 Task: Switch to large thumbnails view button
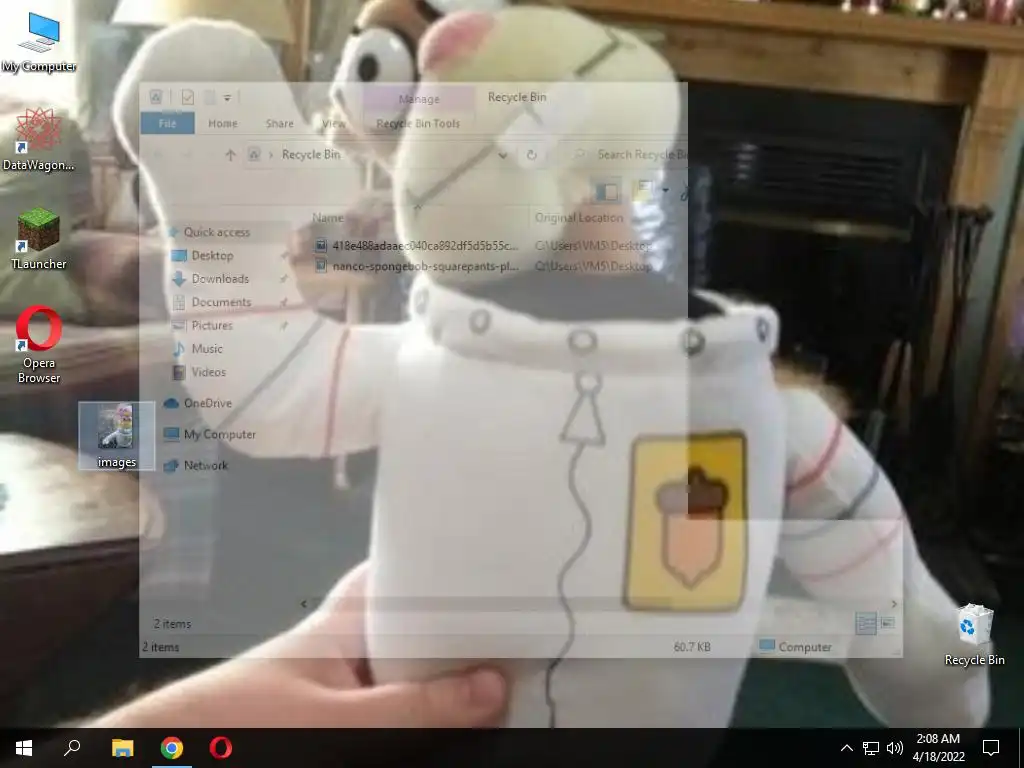(888, 624)
